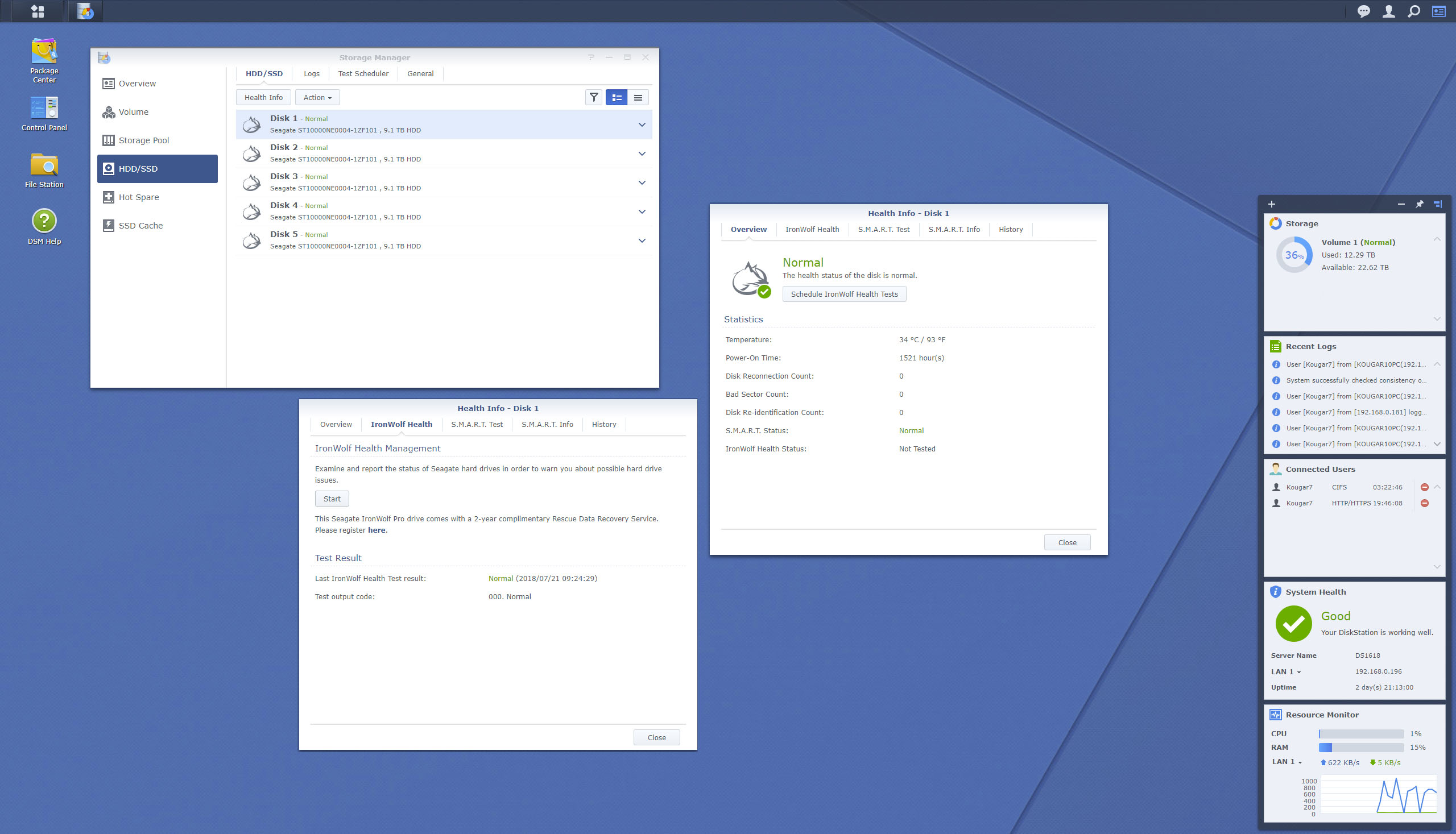Open Overview tab in lower Health Info dialog
1456x834 pixels.
[336, 425]
